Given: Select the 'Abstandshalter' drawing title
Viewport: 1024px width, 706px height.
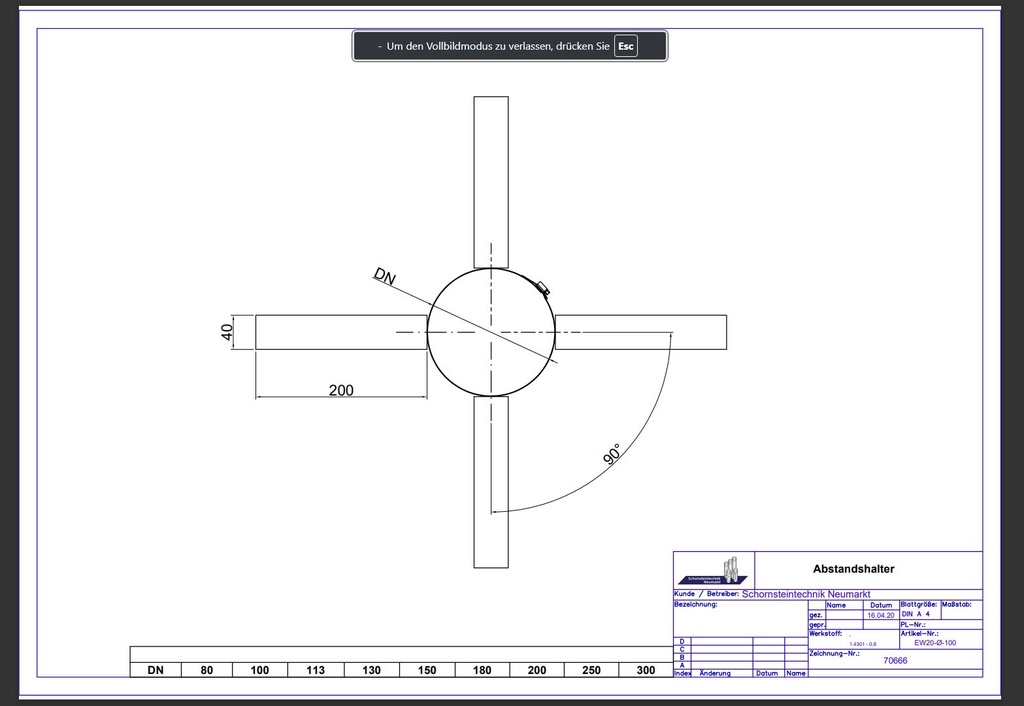Looking at the screenshot, I should 854,569.
